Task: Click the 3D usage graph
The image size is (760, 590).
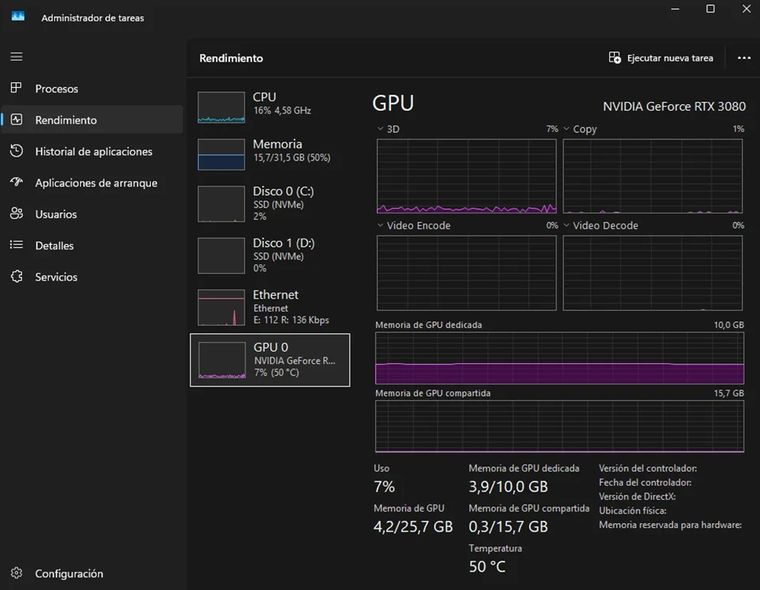Action: 466,176
